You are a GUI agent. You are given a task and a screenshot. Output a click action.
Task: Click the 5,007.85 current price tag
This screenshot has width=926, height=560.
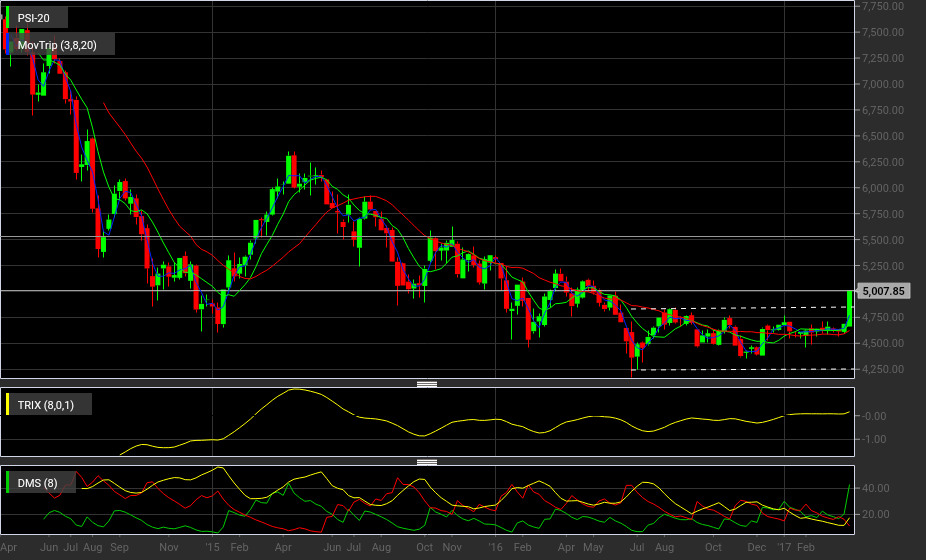pos(883,291)
